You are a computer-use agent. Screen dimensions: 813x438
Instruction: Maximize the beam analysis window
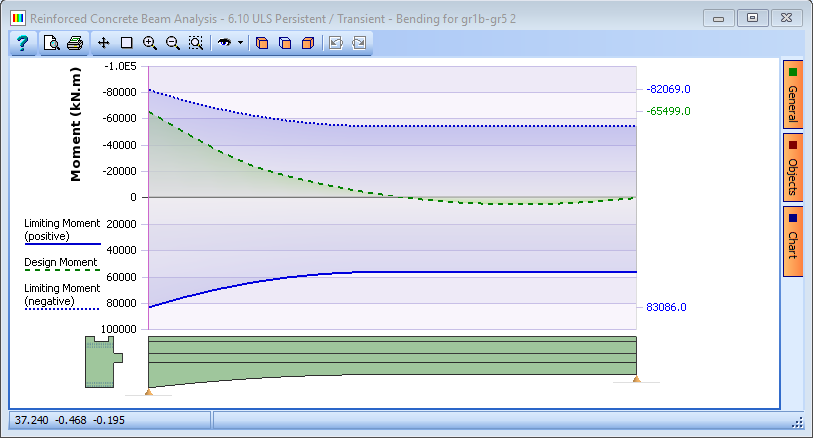(x=752, y=18)
